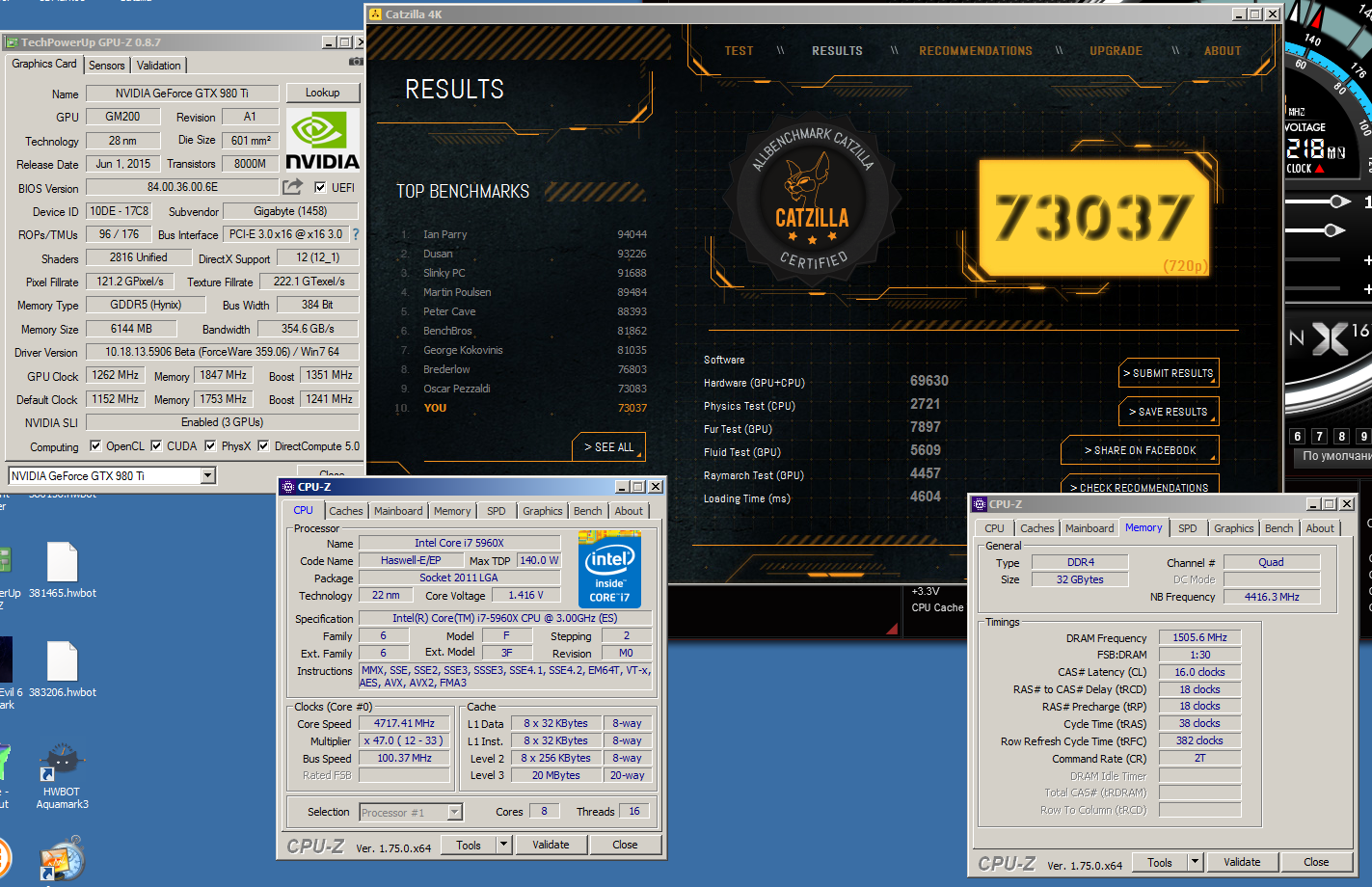The height and width of the screenshot is (887, 1372).
Task: Open the Mainboard tab in the CPU-Z CPU window
Action: [398, 511]
